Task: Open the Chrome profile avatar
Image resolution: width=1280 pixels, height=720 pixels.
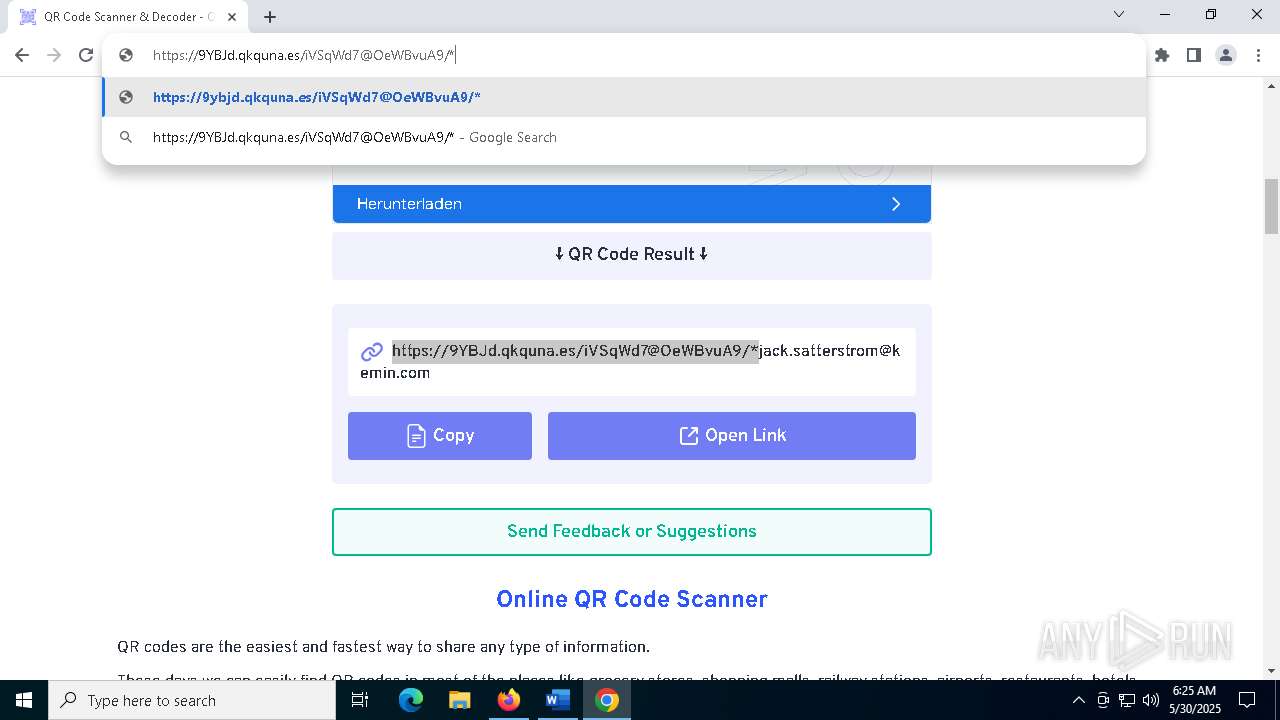Action: pyautogui.click(x=1225, y=55)
